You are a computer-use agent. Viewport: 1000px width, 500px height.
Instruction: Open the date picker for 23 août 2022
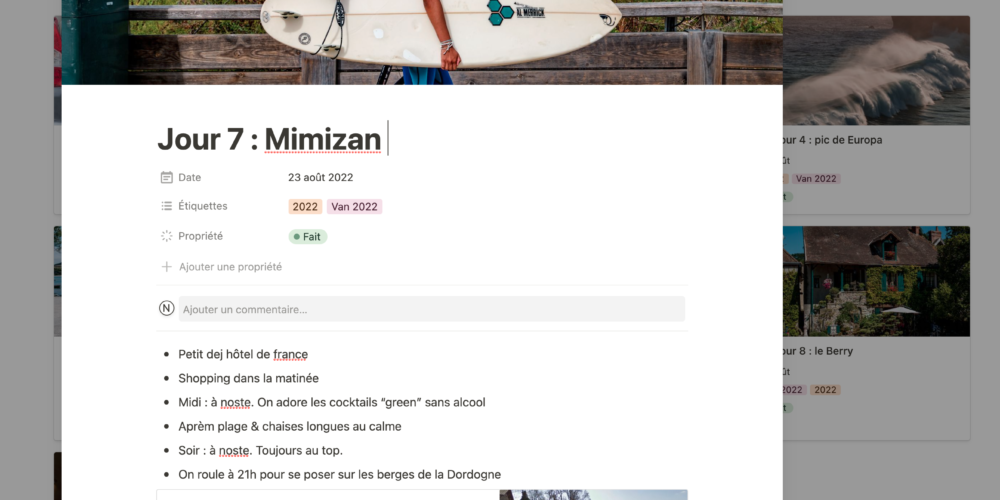(x=320, y=177)
